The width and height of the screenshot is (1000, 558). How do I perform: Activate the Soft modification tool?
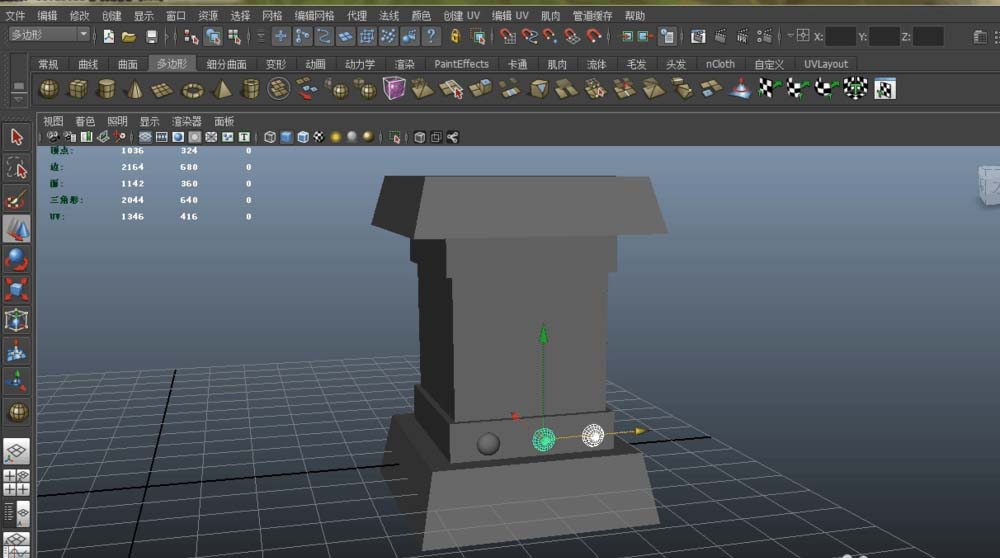click(17, 351)
